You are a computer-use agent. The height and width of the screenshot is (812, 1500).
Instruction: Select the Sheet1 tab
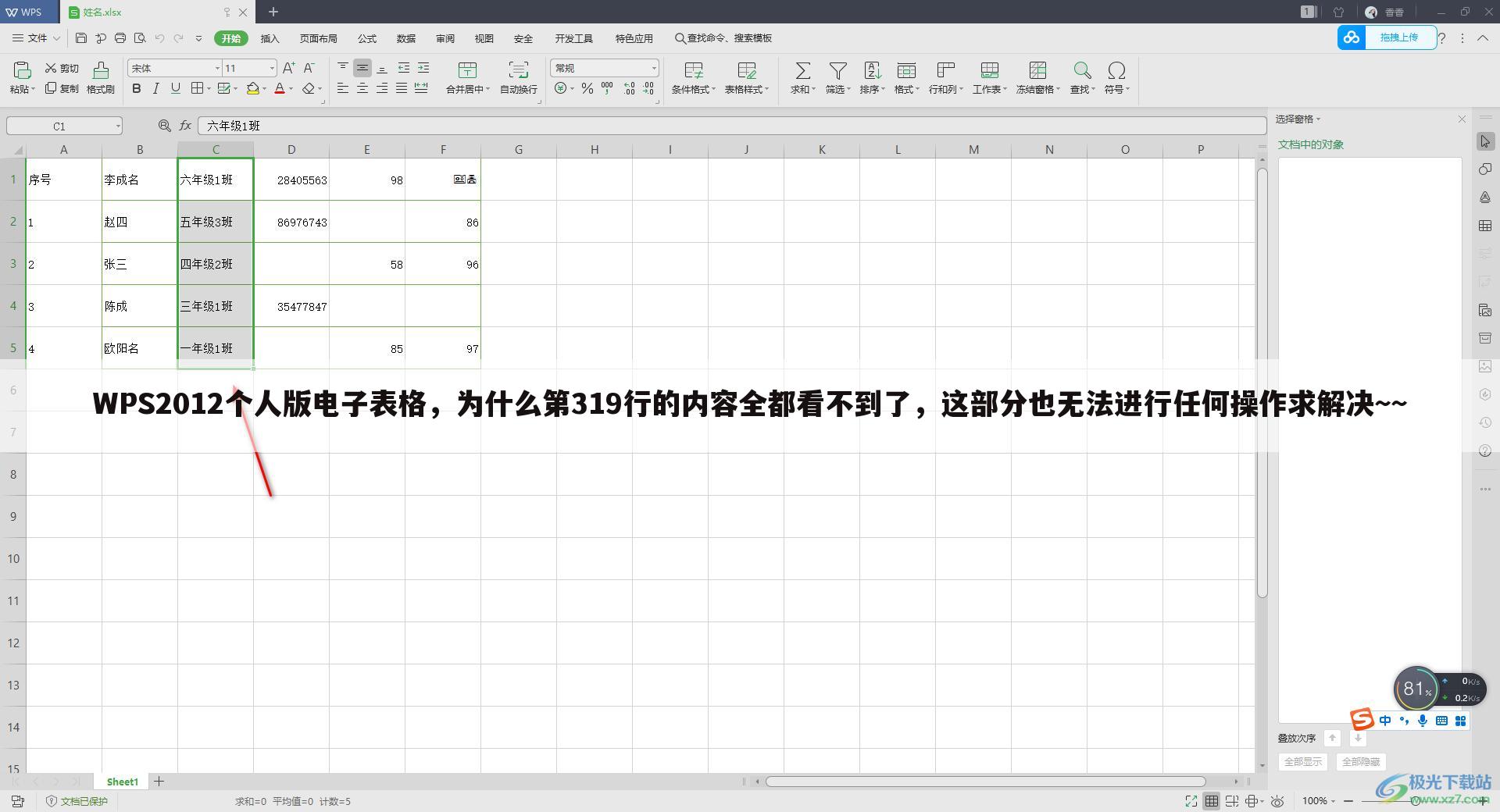click(x=122, y=782)
